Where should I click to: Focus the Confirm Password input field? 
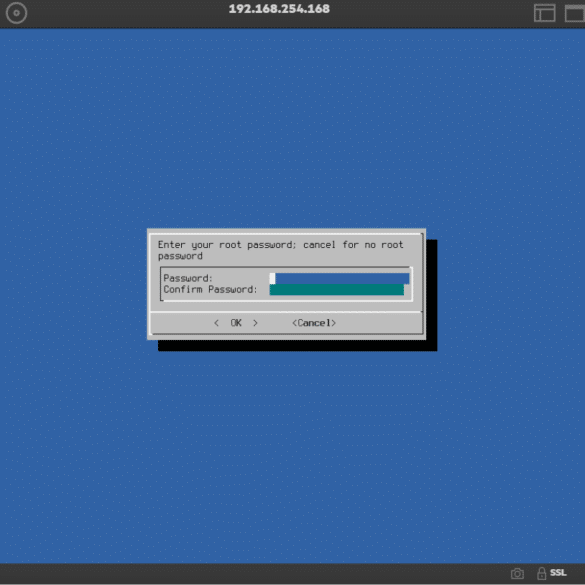tap(337, 290)
